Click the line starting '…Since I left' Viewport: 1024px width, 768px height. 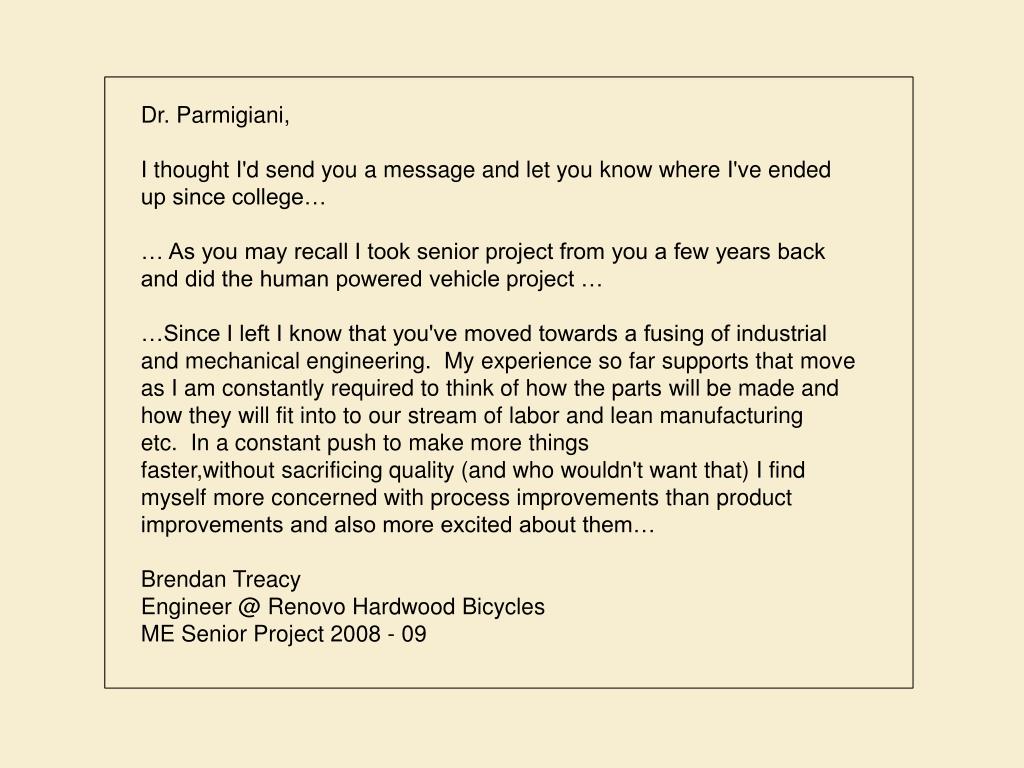click(484, 334)
